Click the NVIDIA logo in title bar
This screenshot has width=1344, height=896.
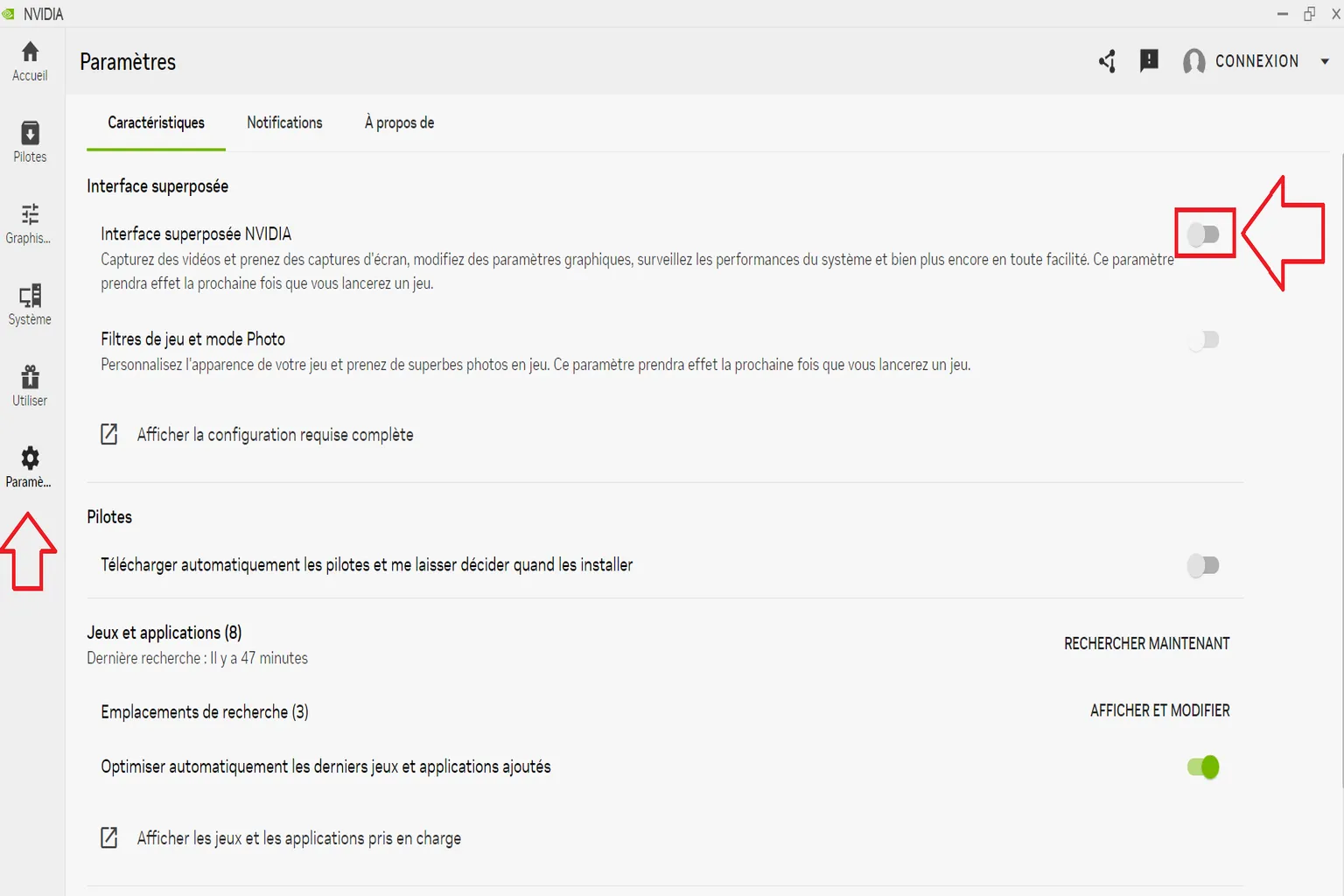9,14
